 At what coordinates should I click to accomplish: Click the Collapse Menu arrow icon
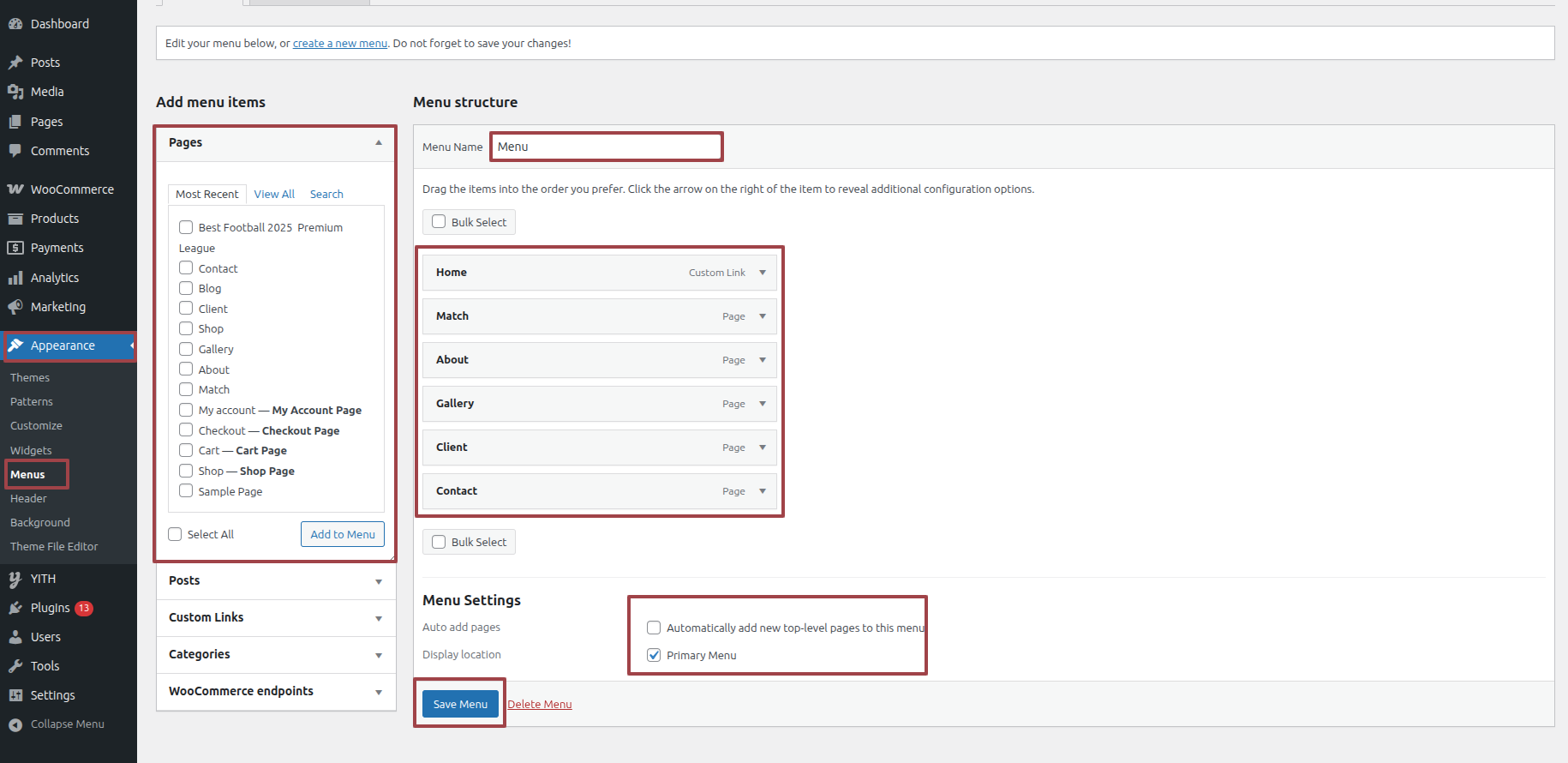point(15,724)
